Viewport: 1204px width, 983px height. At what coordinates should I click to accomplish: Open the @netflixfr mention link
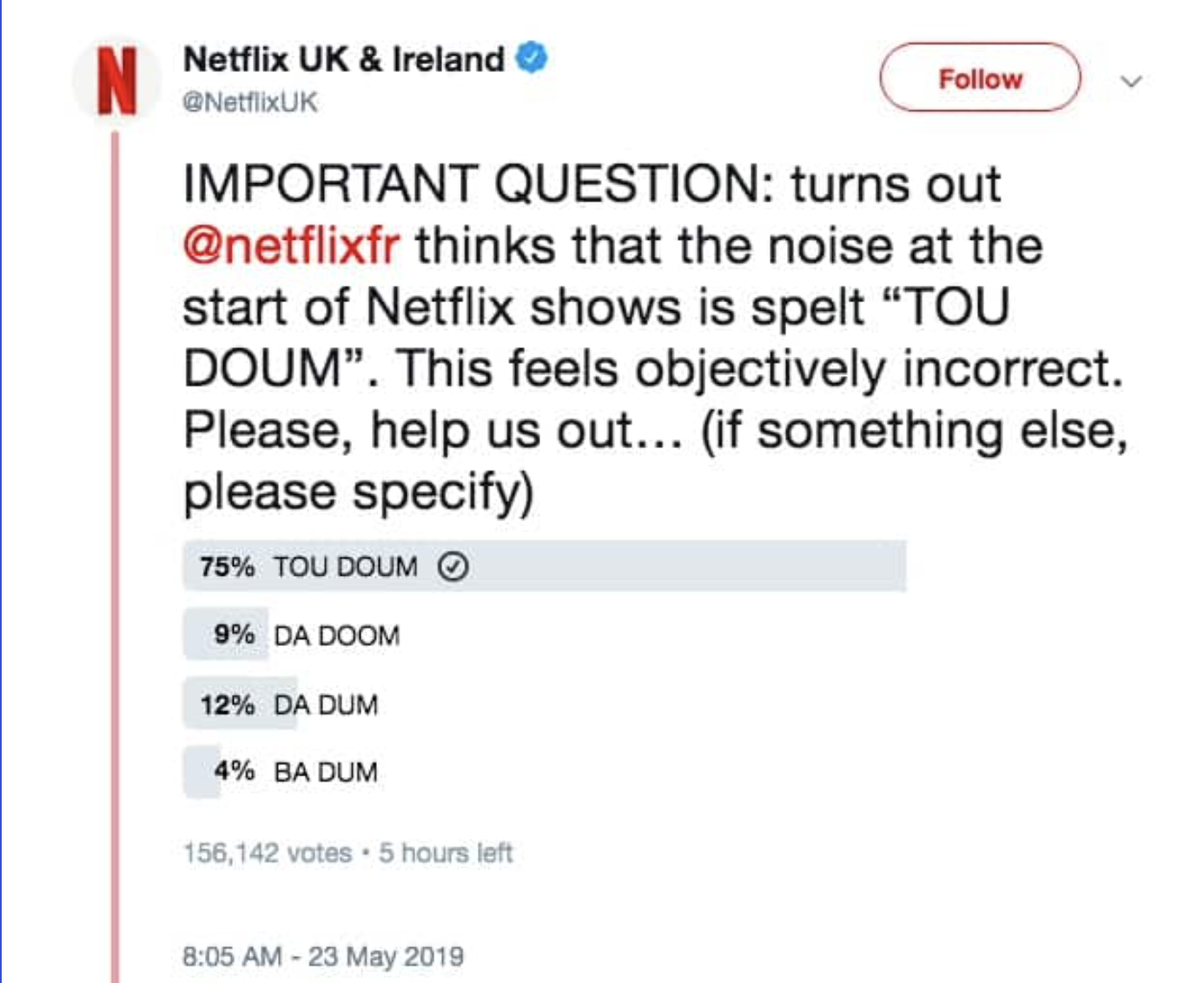click(x=291, y=246)
